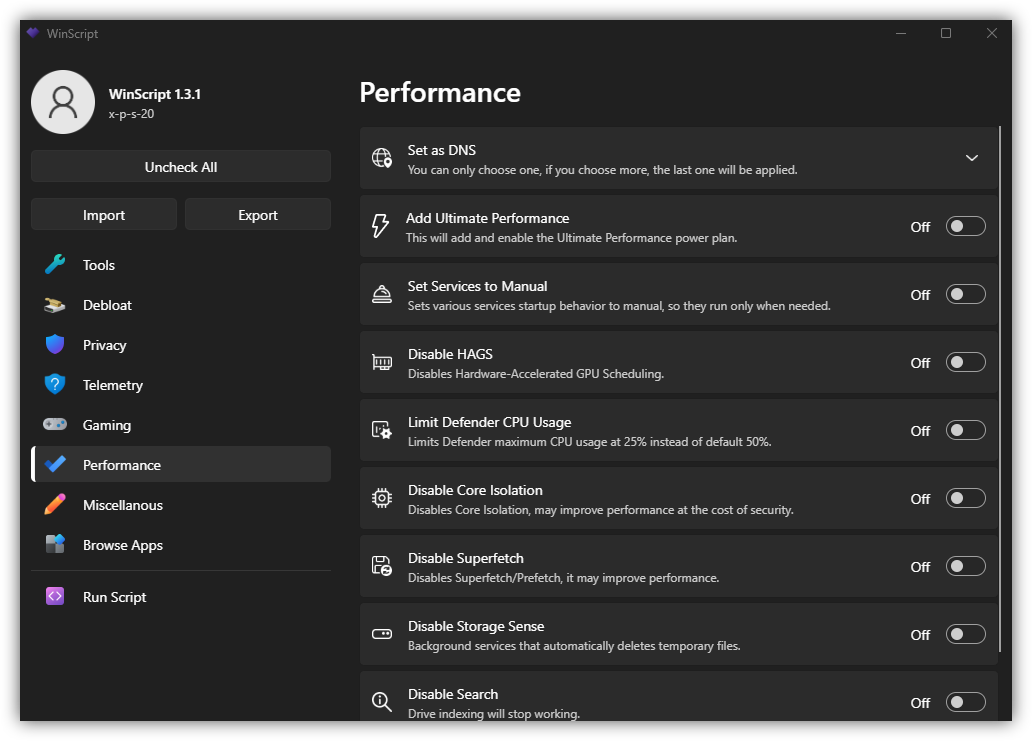1032x741 pixels.
Task: Click the Import button
Action: point(104,215)
